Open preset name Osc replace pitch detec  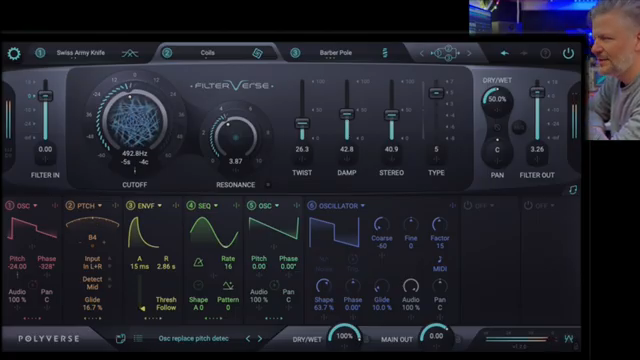[x=193, y=338]
